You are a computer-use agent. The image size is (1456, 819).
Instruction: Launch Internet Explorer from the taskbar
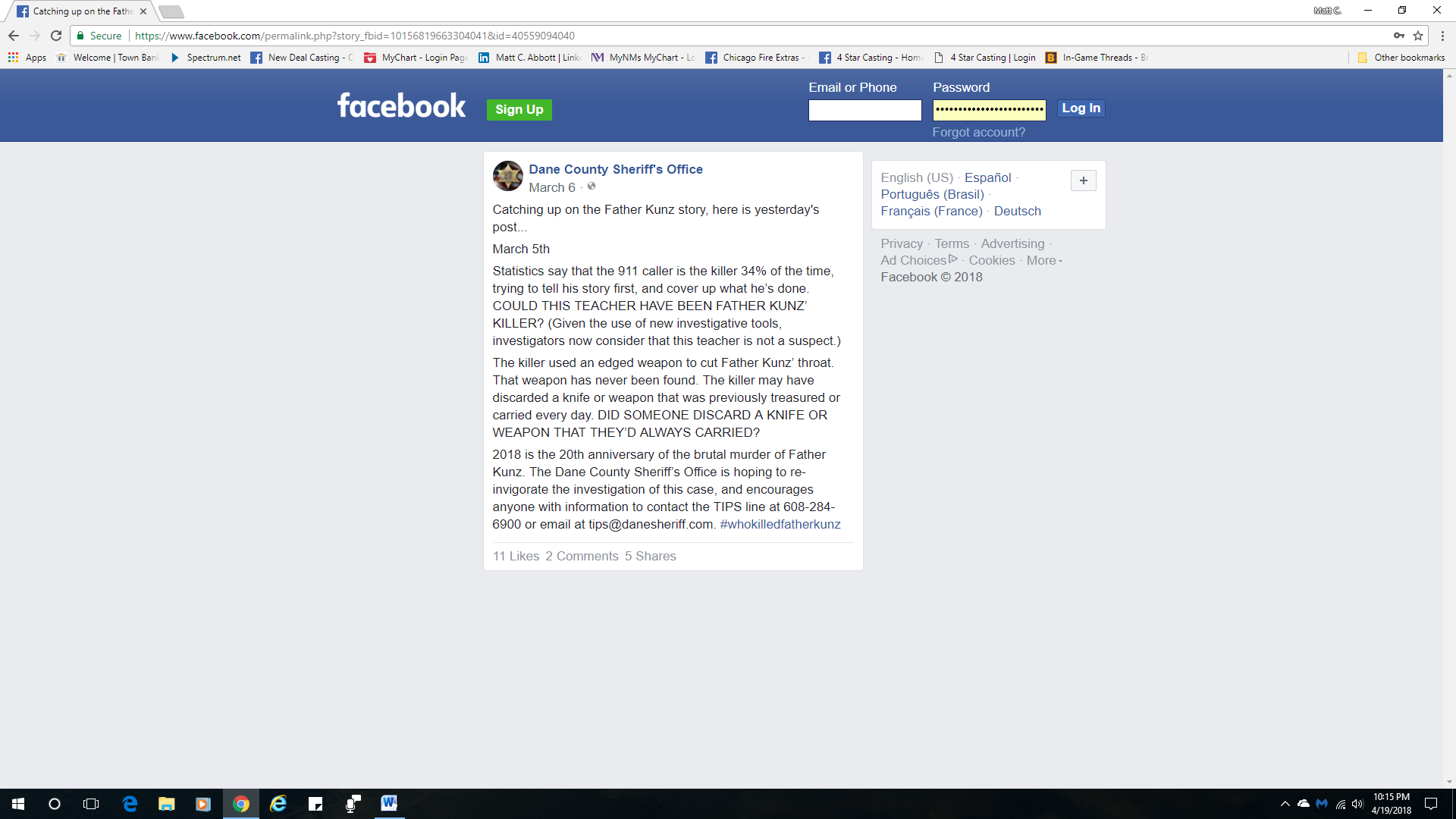pos(278,803)
